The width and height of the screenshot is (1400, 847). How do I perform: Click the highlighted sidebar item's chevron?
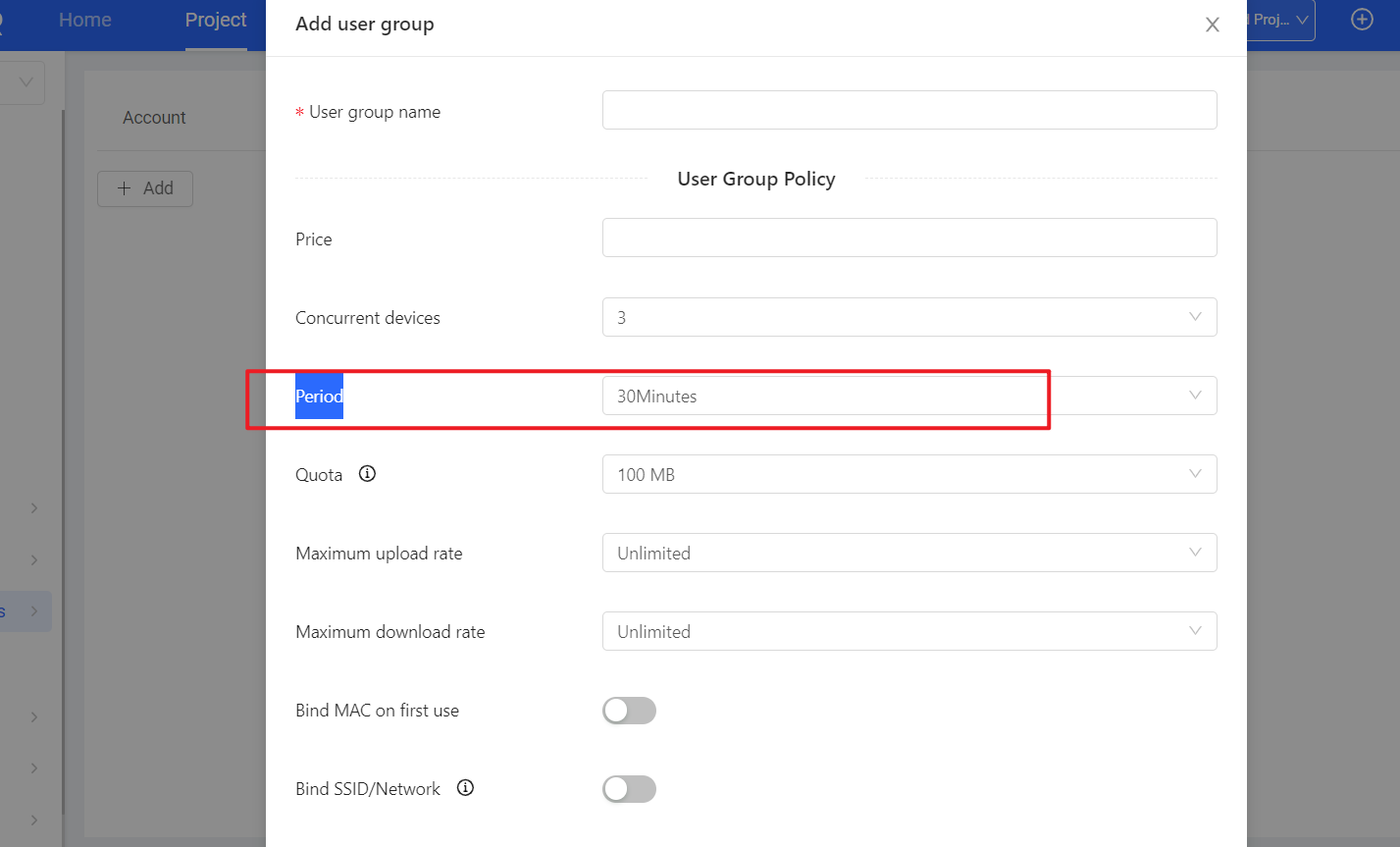coord(34,611)
